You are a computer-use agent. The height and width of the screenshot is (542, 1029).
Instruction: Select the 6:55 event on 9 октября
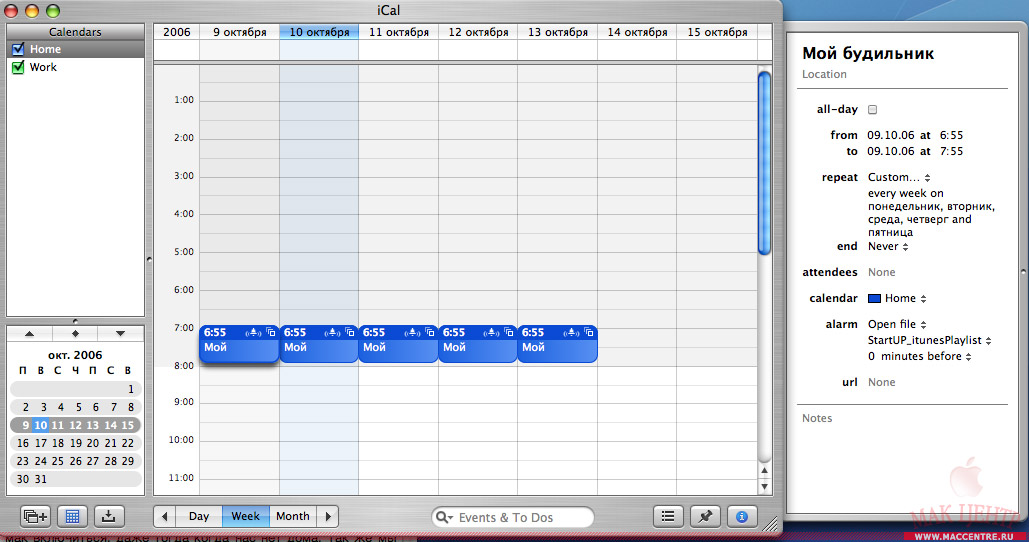[x=239, y=344]
